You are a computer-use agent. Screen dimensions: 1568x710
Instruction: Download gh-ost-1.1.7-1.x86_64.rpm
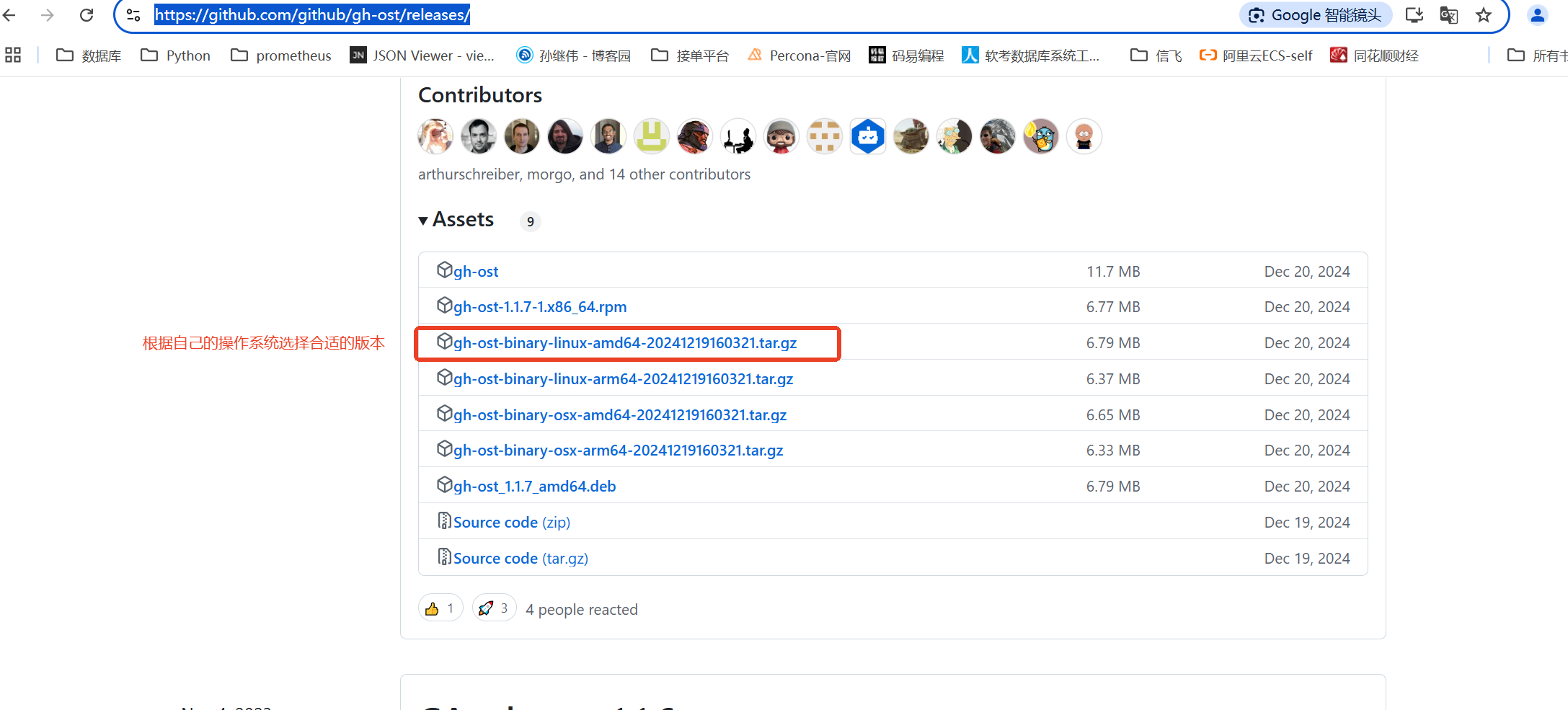coord(540,307)
